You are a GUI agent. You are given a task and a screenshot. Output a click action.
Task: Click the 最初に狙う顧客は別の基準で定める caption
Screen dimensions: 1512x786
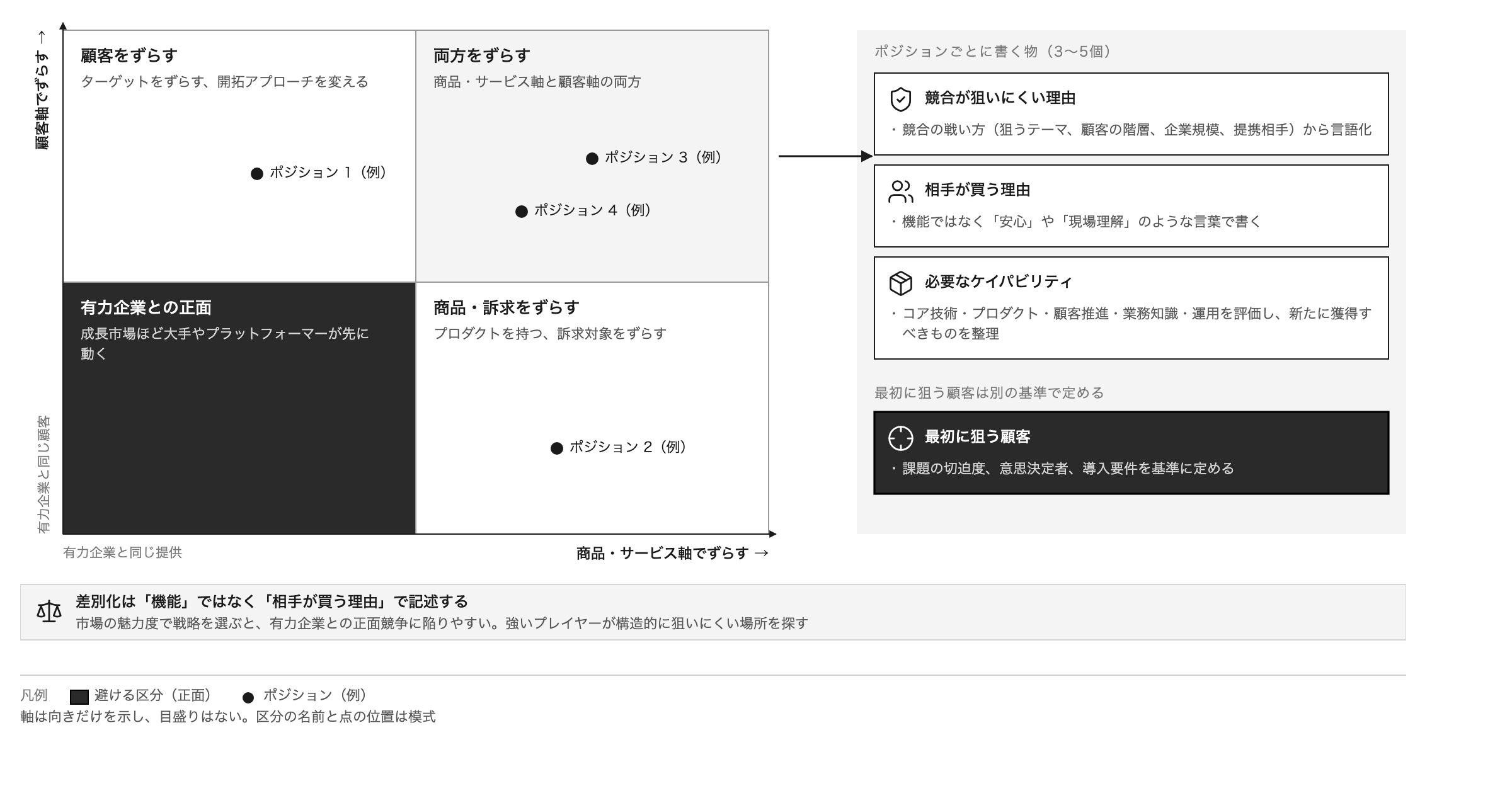click(x=989, y=393)
